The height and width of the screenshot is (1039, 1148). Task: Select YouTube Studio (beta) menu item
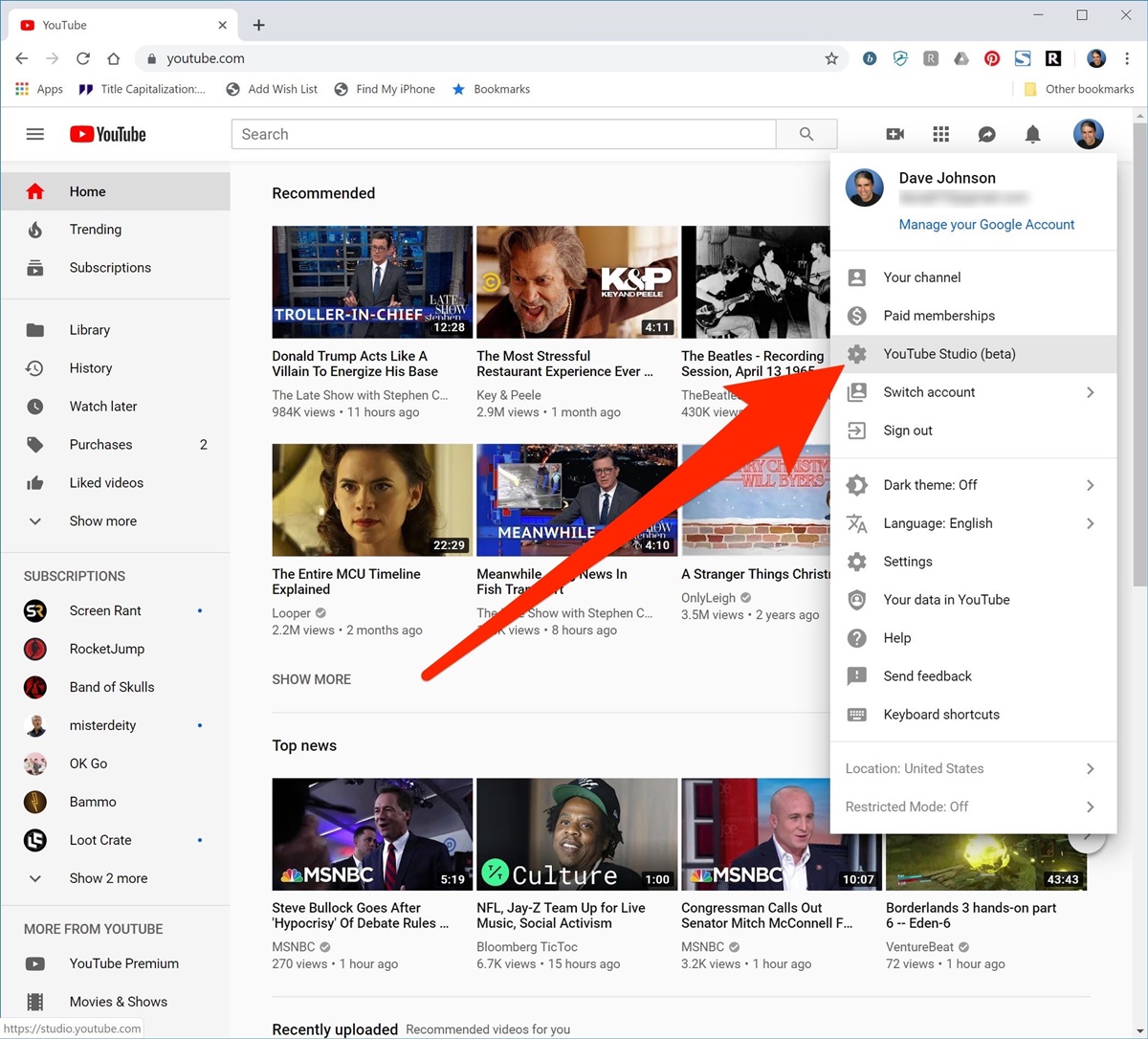click(949, 354)
